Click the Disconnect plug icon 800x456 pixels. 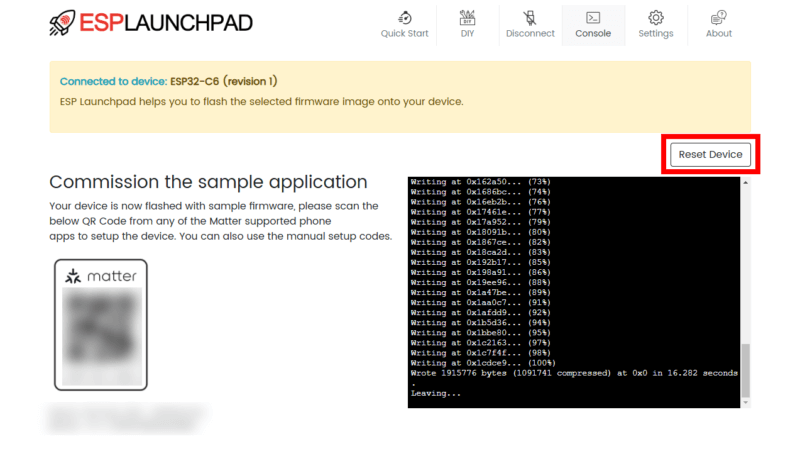click(x=530, y=17)
